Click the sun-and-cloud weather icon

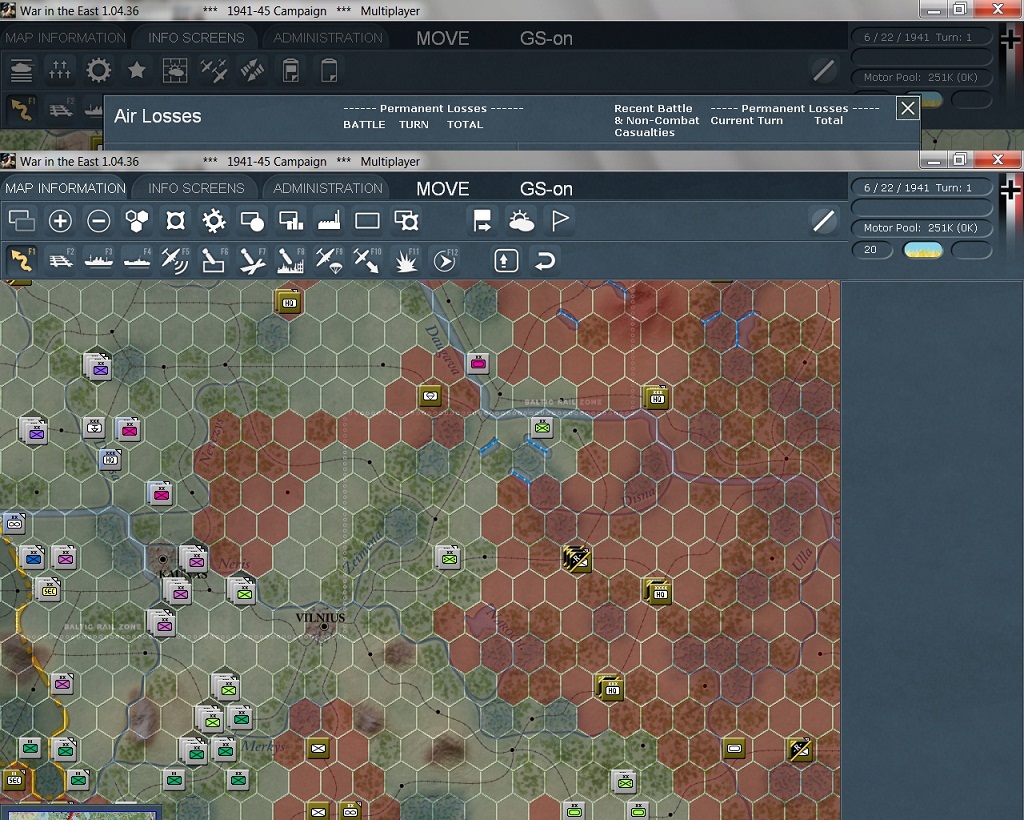521,221
